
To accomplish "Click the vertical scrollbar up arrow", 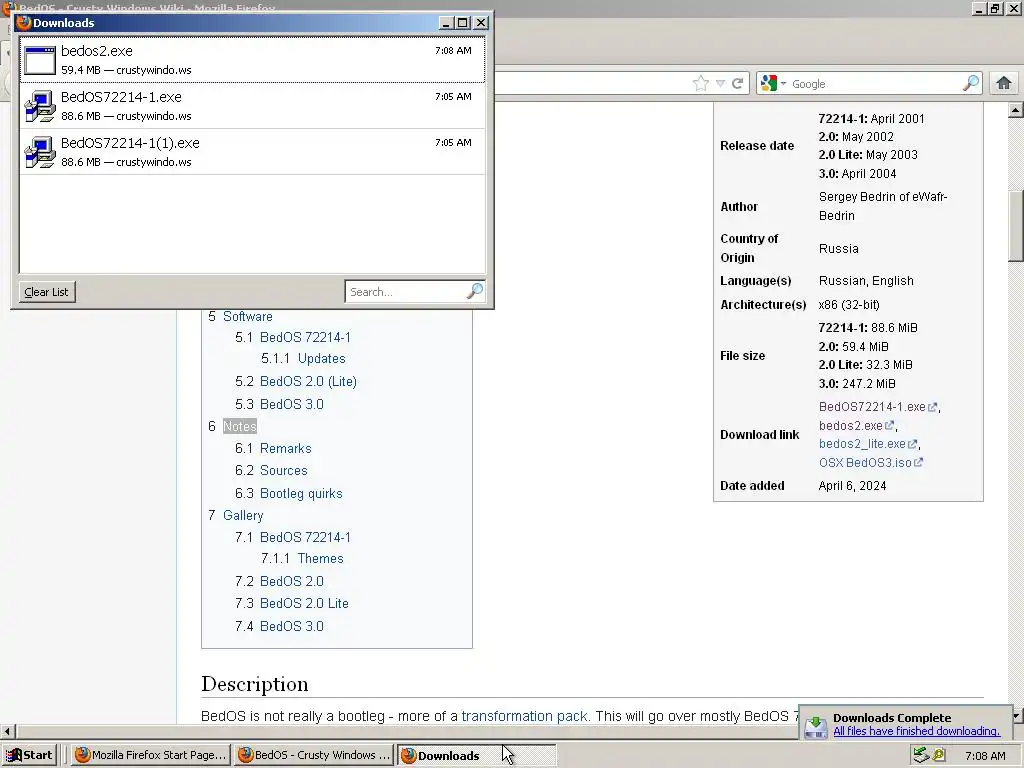I will click(x=1016, y=110).
